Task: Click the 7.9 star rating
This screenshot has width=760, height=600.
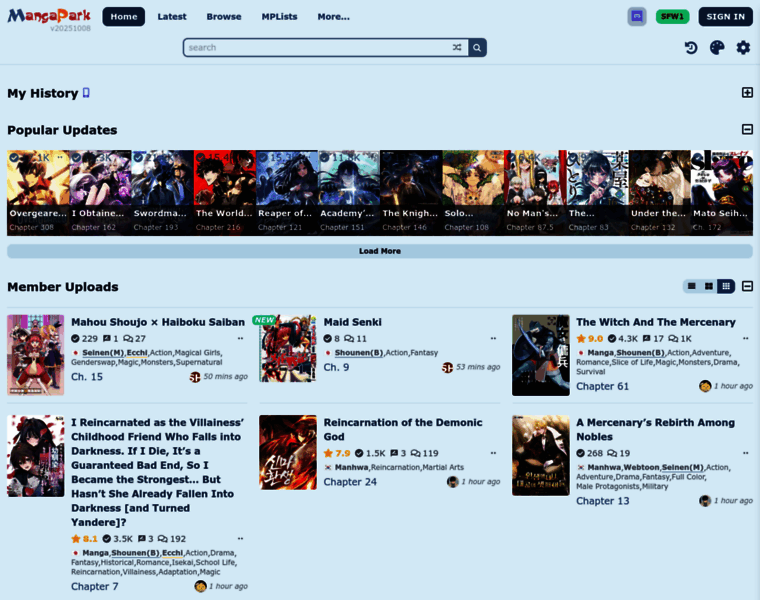Action: coord(337,453)
